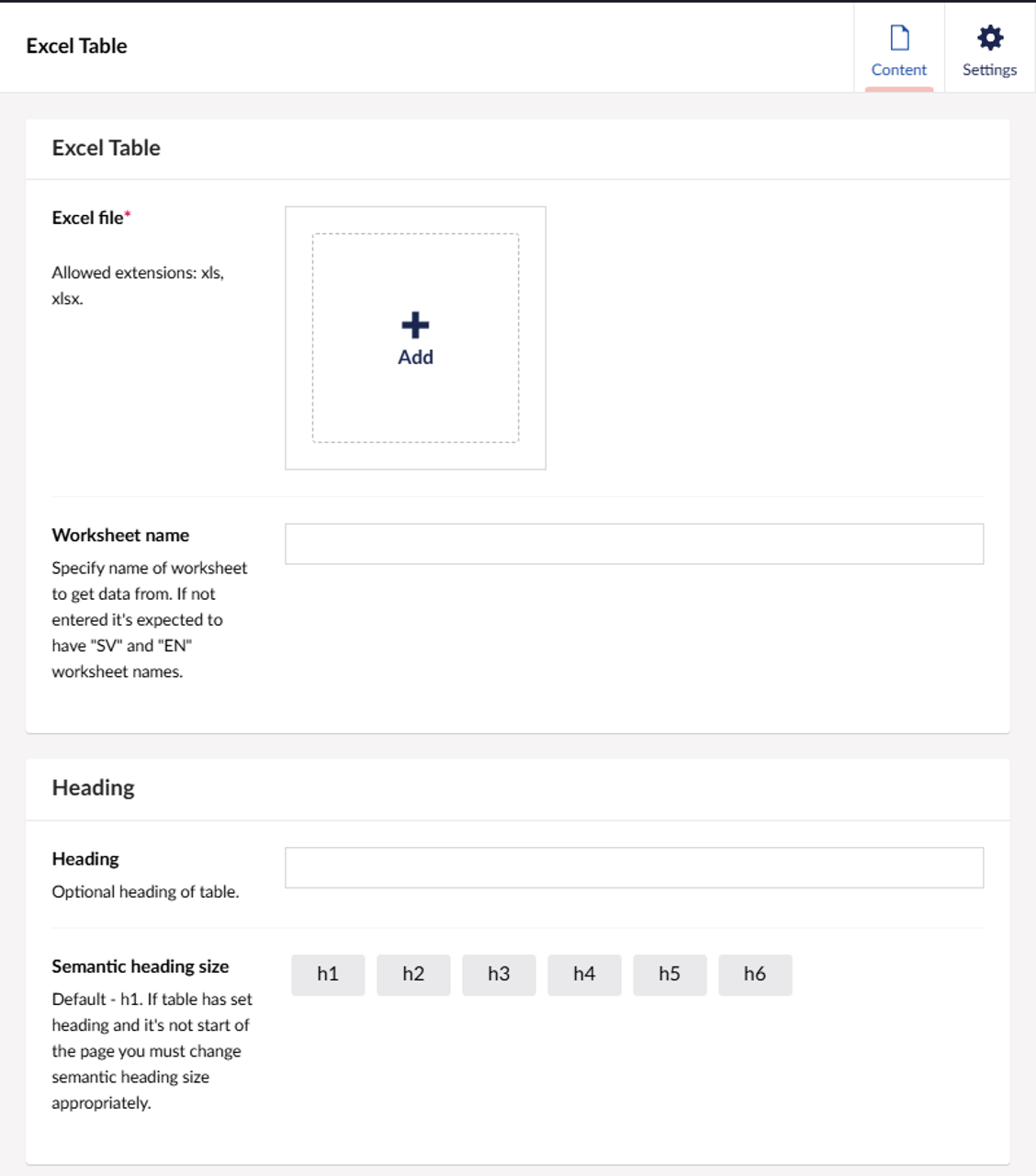Click the plus icon to add file
Viewport: 1036px width, 1176px height.
coord(415,325)
